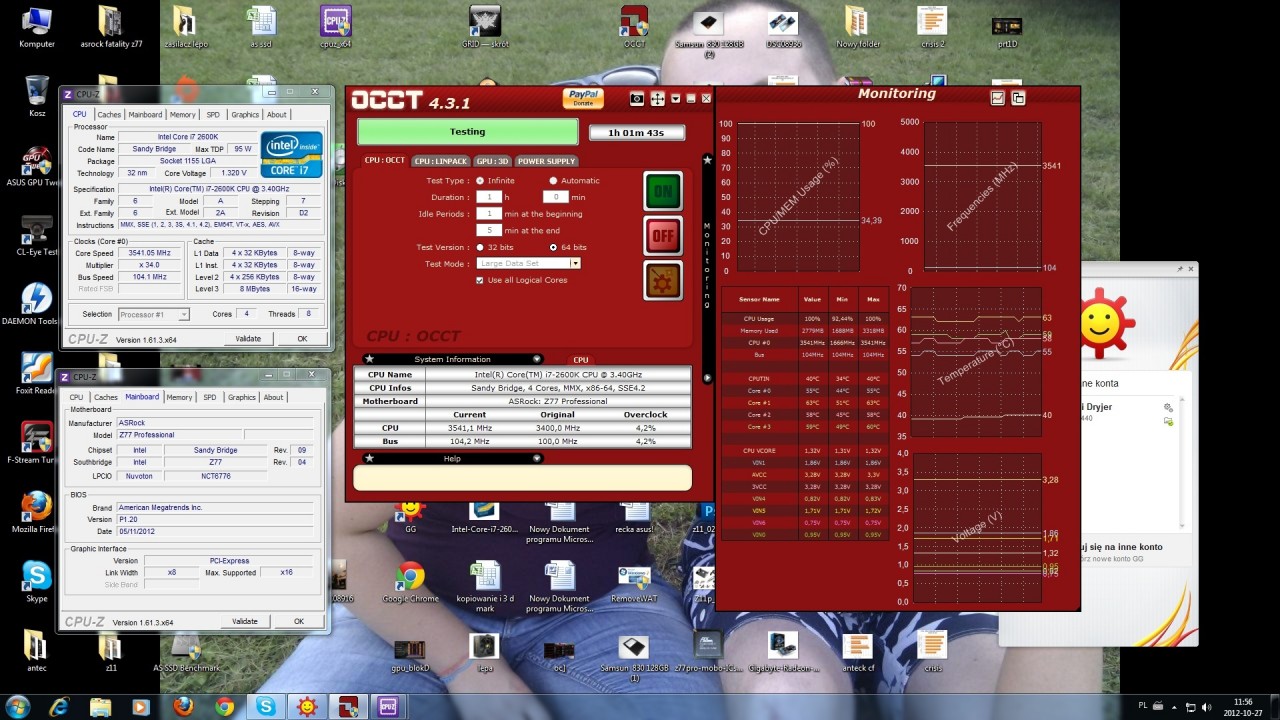Viewport: 1280px width, 720px height.
Task: Click Validate in the upper CPU-Z window
Action: (248, 339)
